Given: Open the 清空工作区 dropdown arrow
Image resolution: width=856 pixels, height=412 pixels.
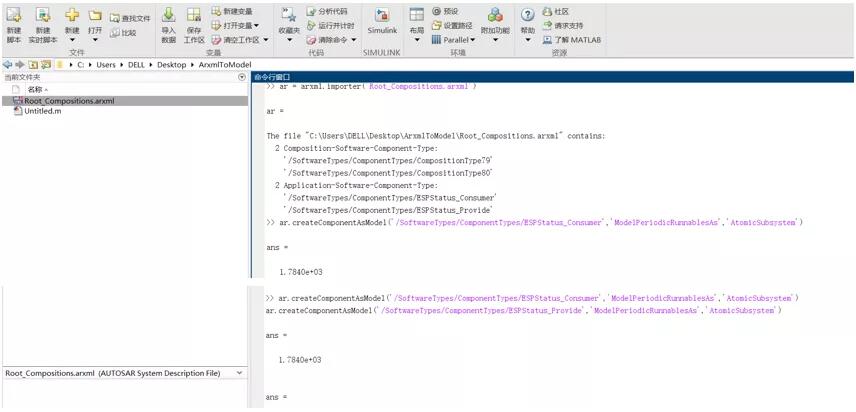Looking at the screenshot, I should [266, 40].
